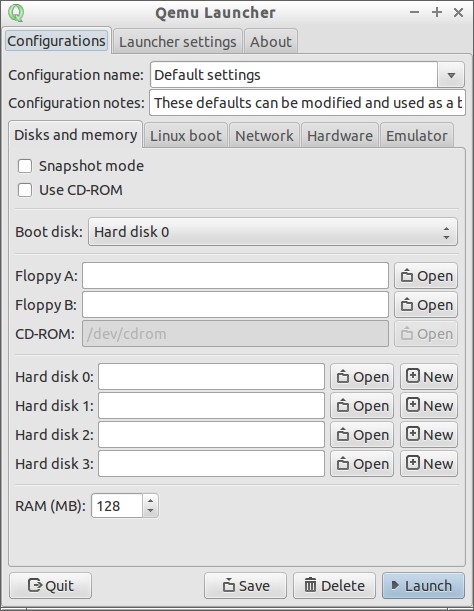Open the Network tab
This screenshot has height=611, width=474.
coord(264,136)
